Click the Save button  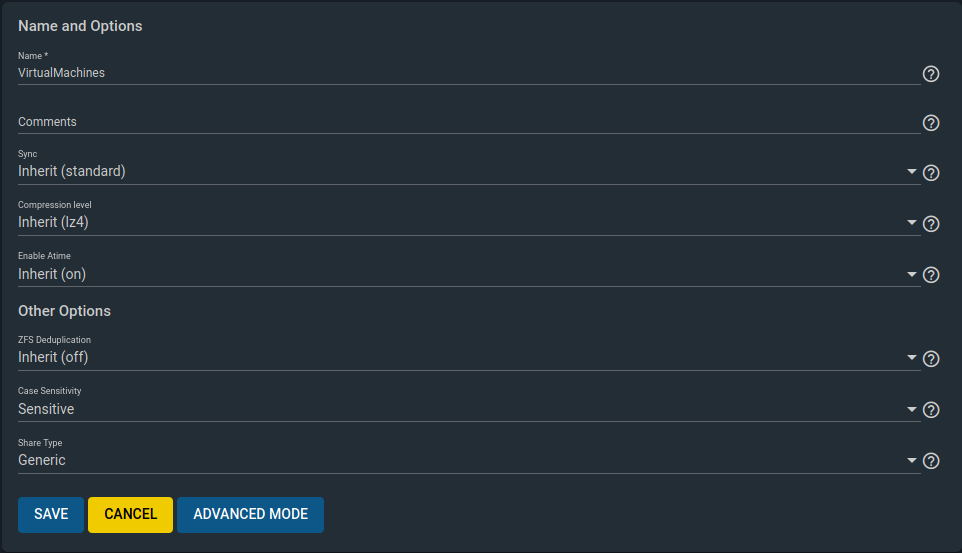(x=51, y=514)
